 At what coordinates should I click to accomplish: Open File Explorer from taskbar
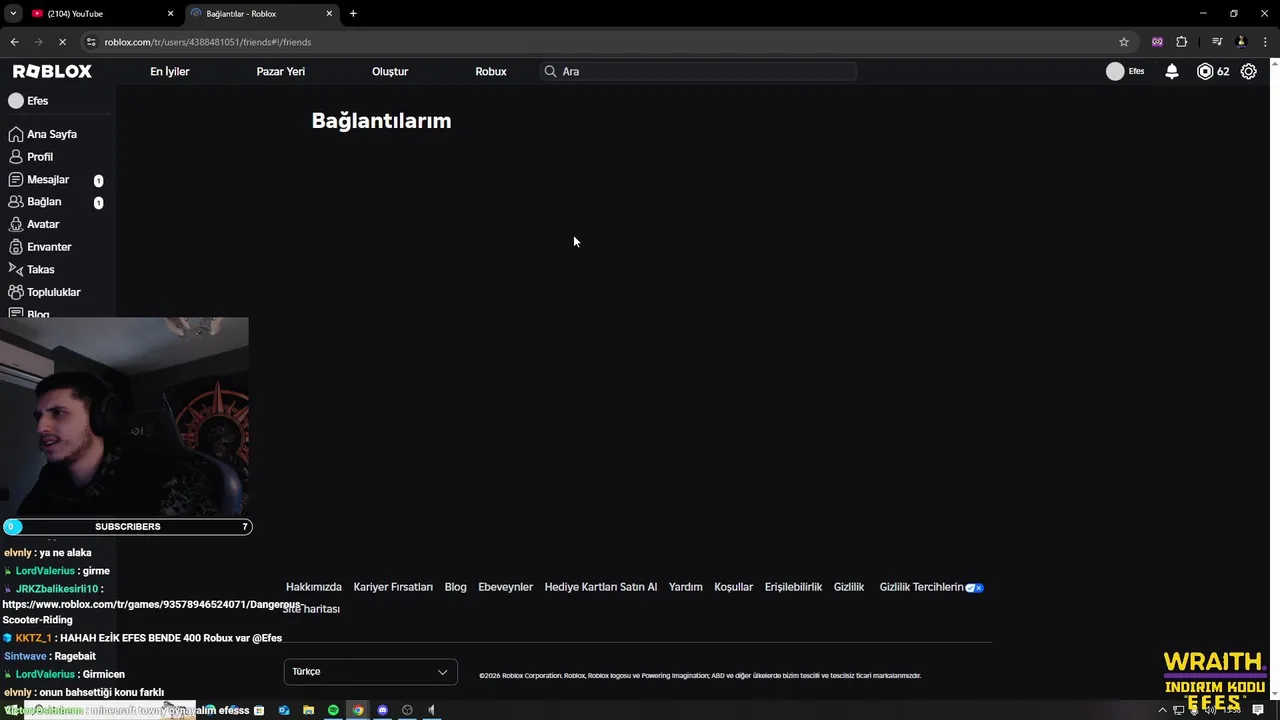[x=308, y=710]
